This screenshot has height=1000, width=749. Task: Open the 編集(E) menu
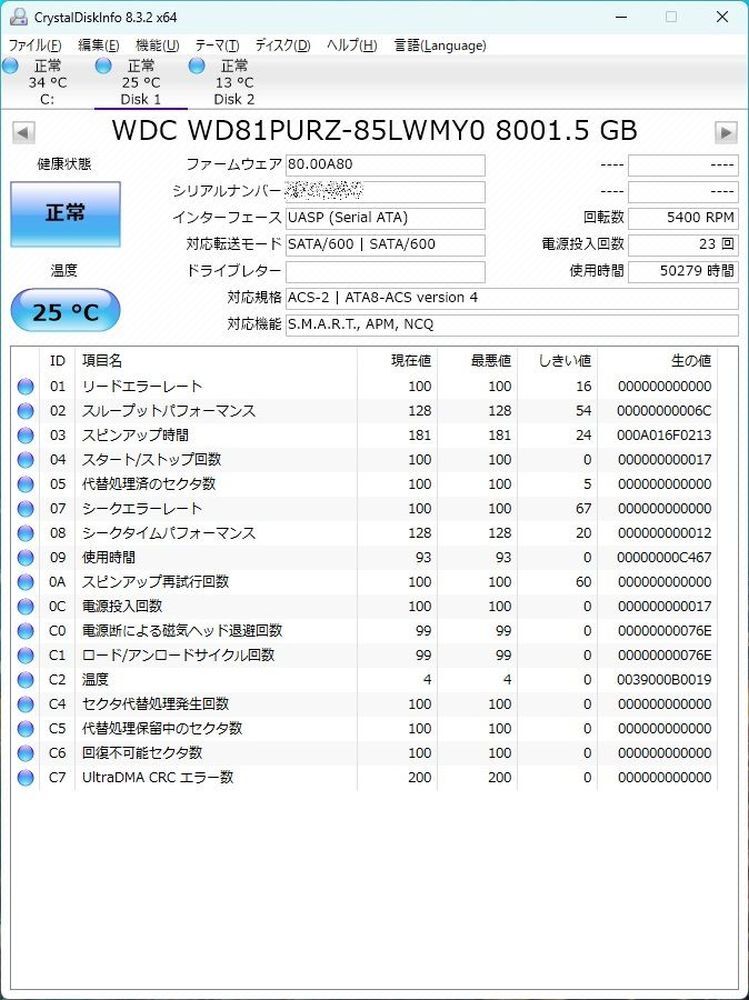point(98,45)
